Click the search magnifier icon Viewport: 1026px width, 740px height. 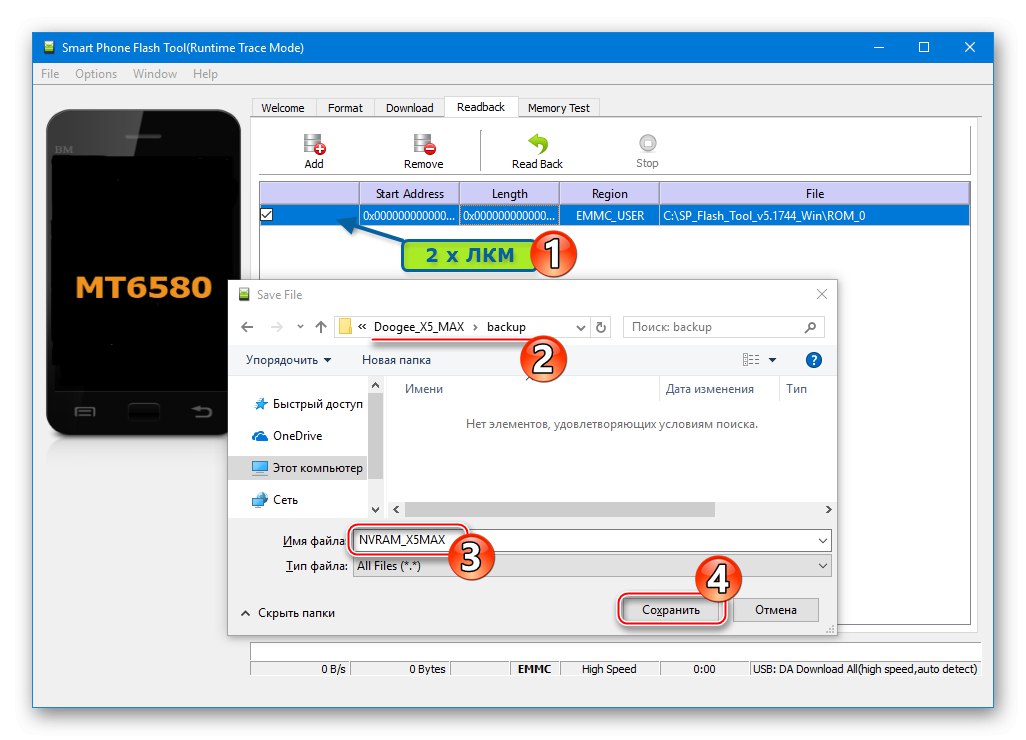coord(810,326)
